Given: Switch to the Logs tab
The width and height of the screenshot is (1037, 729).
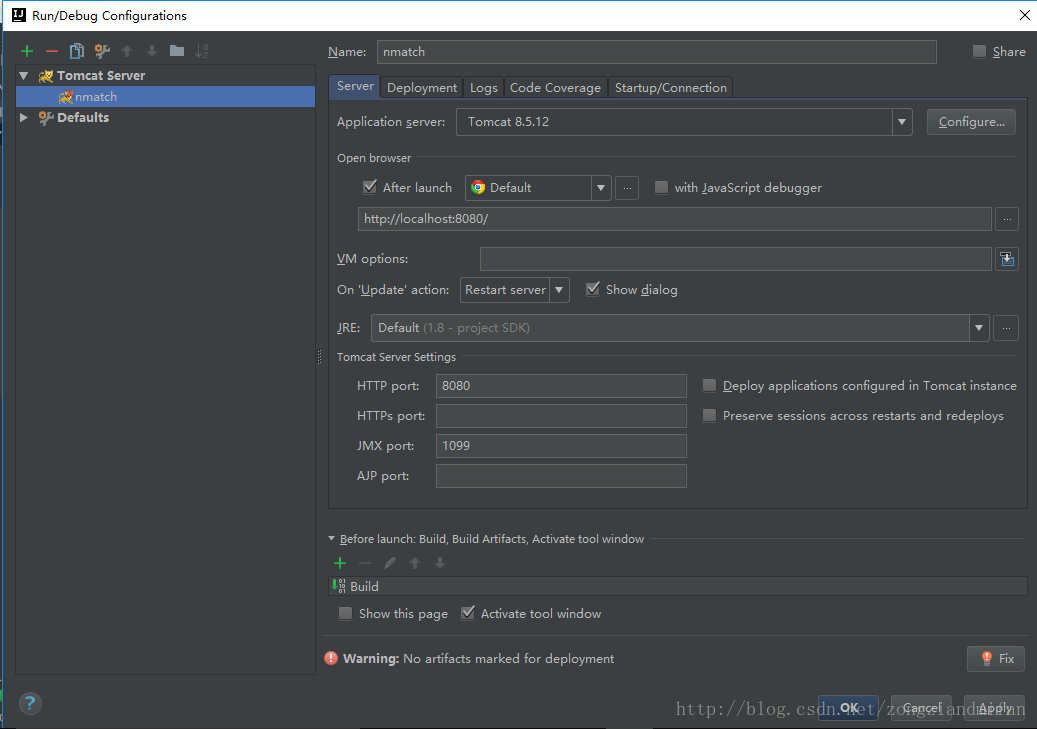Looking at the screenshot, I should coord(483,87).
